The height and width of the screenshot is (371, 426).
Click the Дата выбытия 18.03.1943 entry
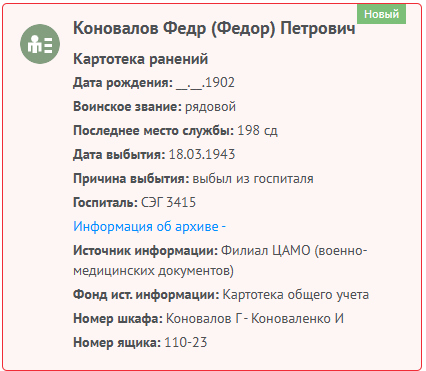pyautogui.click(x=154, y=154)
